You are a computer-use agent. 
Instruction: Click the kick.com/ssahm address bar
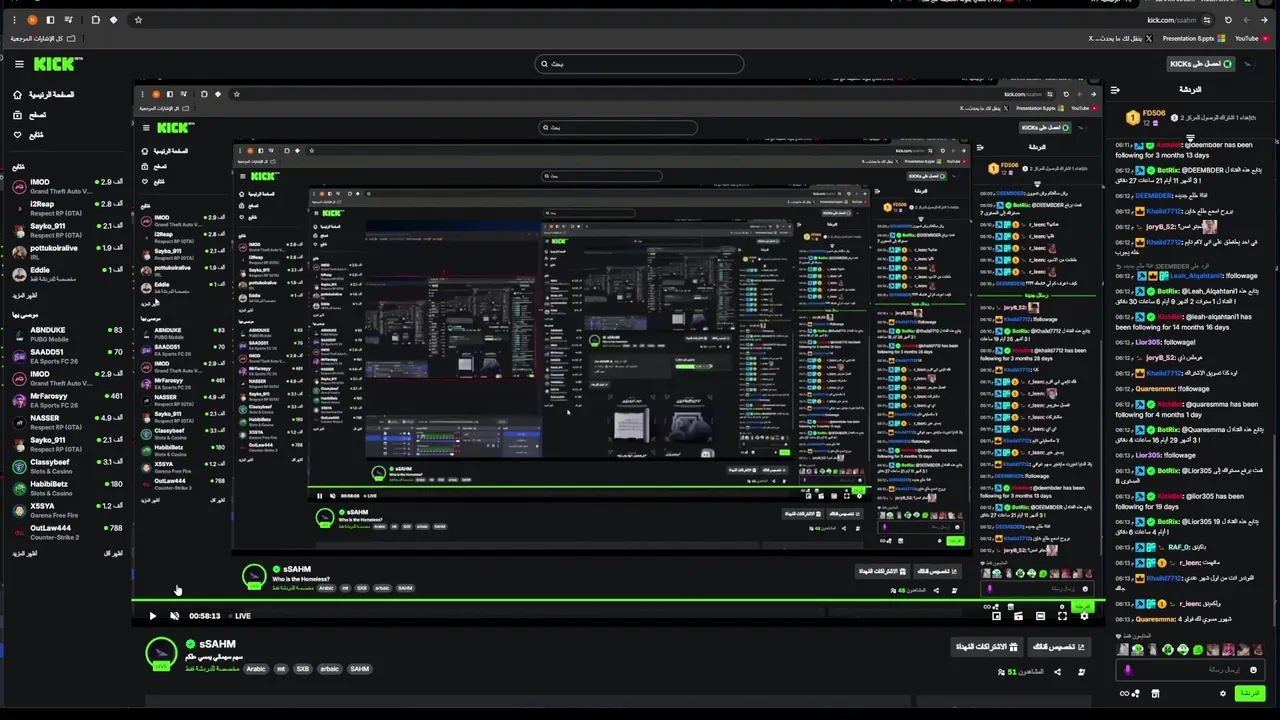(x=1170, y=20)
